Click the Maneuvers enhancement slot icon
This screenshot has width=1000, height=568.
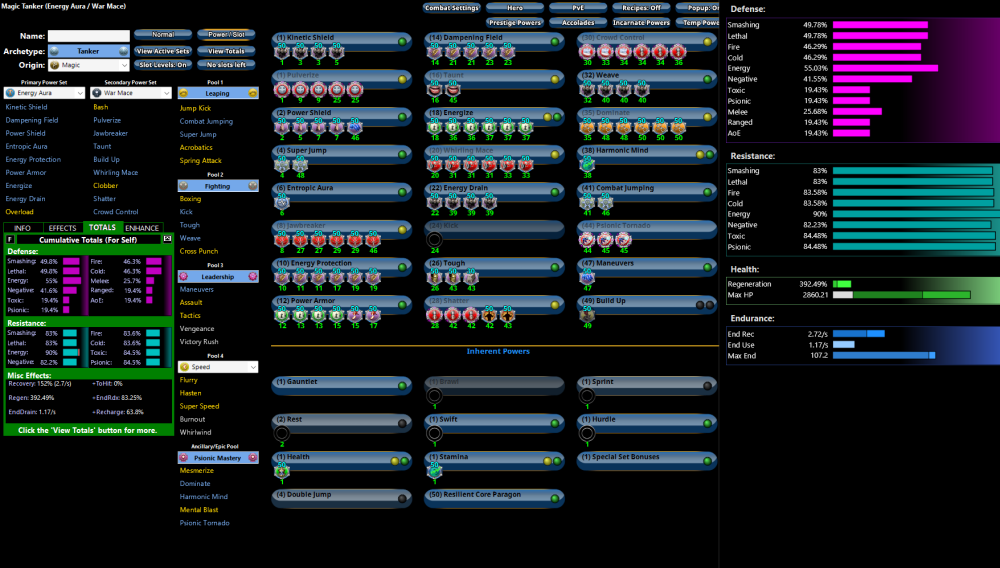coord(588,277)
